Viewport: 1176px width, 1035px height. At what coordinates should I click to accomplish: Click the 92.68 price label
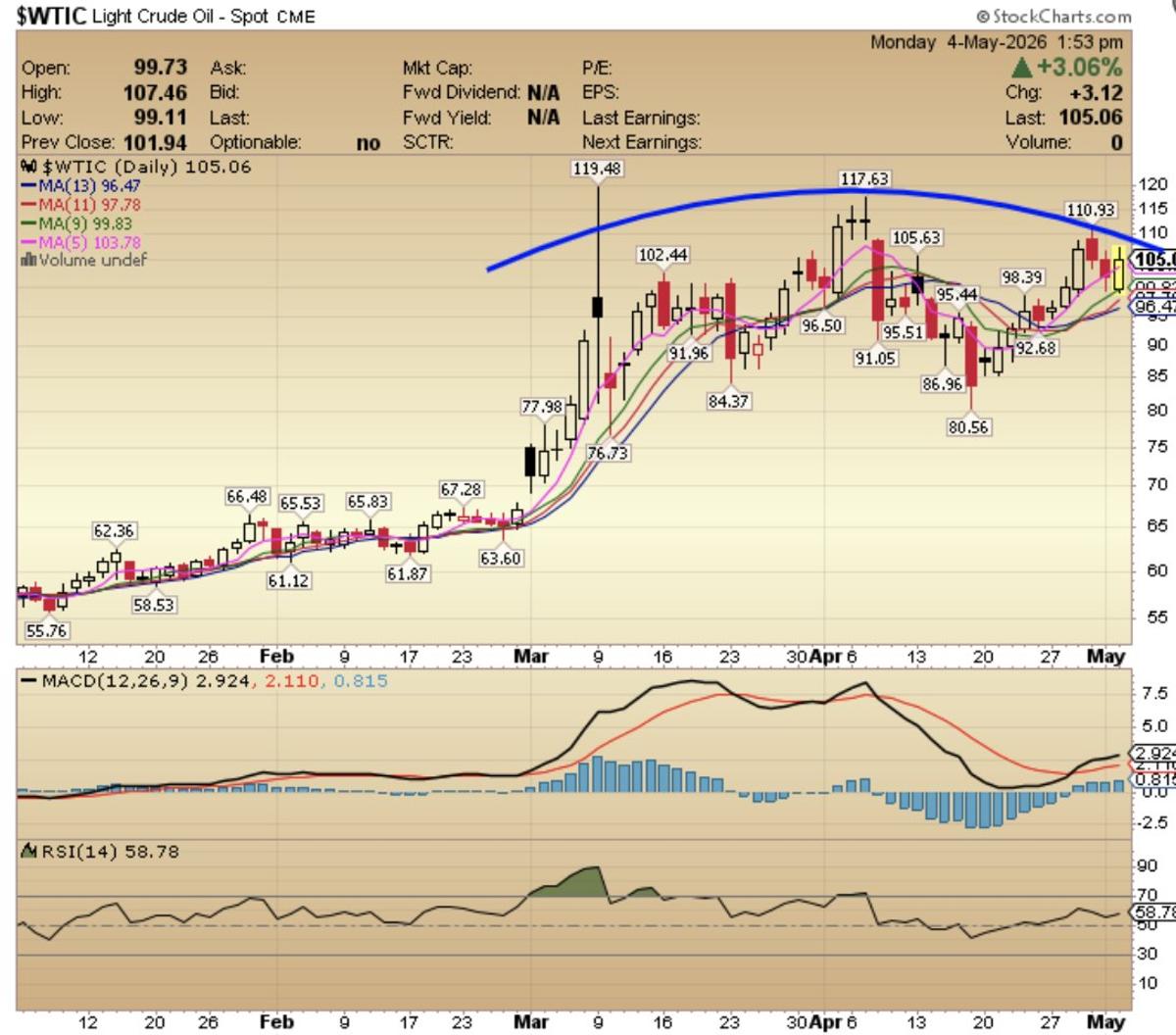(1036, 347)
